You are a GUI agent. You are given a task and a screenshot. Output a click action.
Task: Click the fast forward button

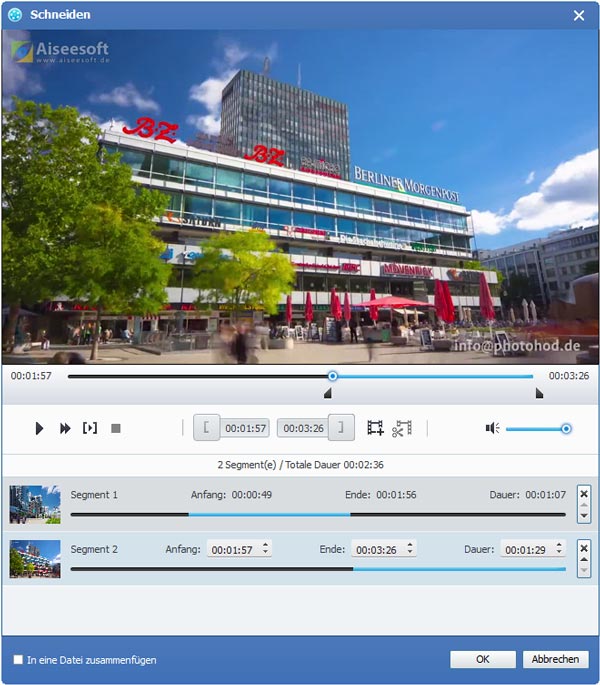point(65,428)
